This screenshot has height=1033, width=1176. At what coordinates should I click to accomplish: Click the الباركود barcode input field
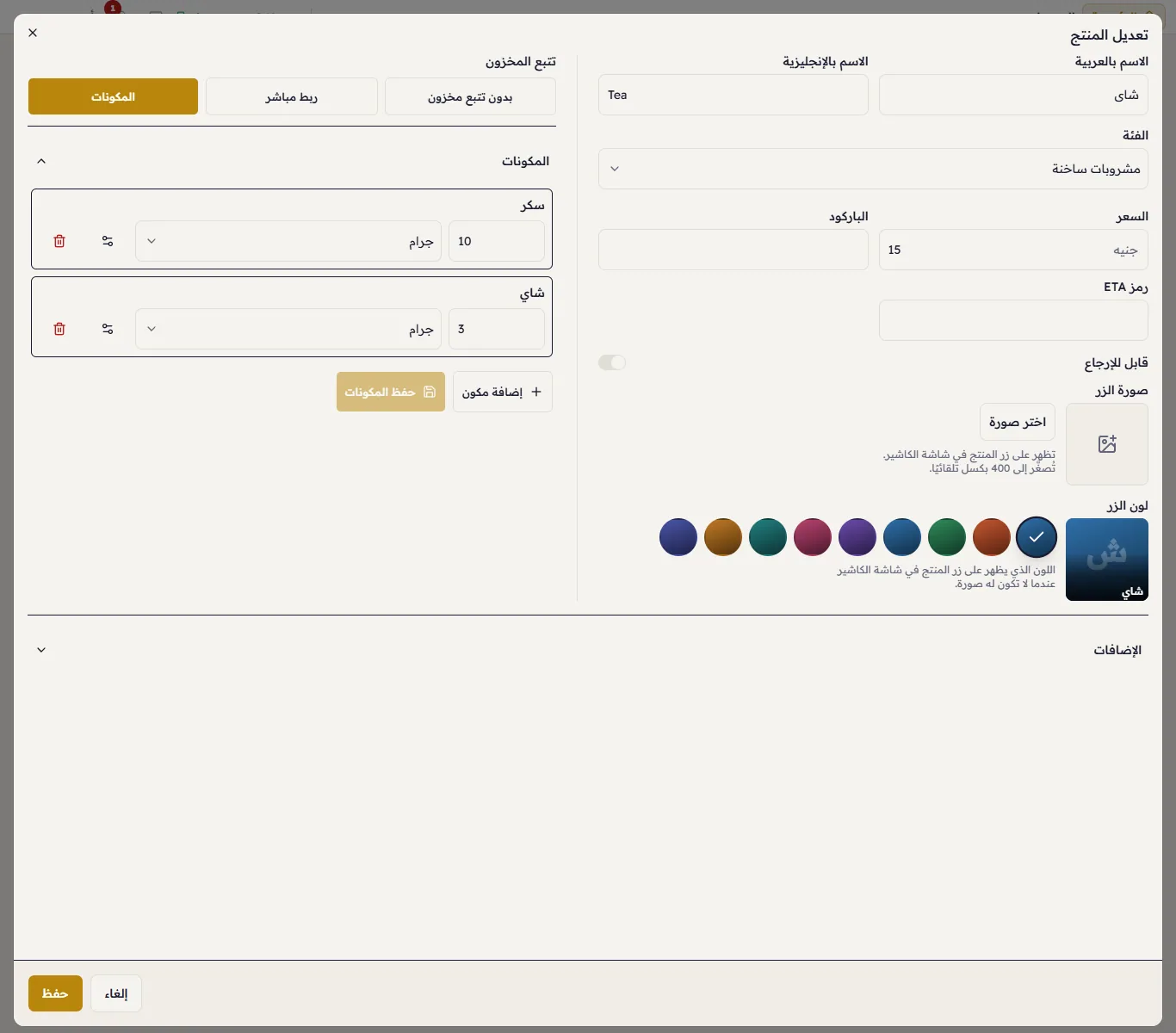pyautogui.click(x=733, y=250)
